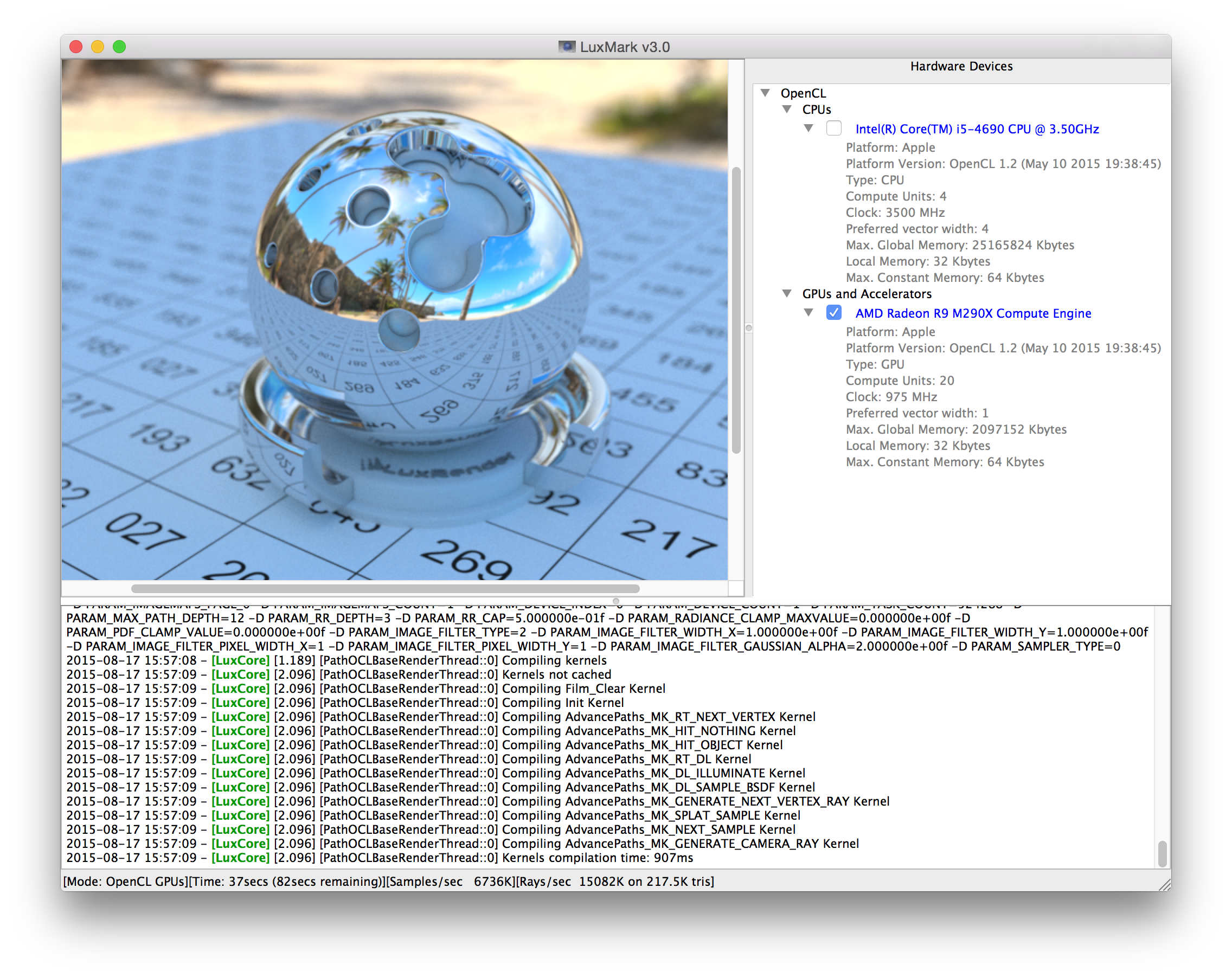
Task: Click the render view vertical scrollbar
Action: [736, 310]
